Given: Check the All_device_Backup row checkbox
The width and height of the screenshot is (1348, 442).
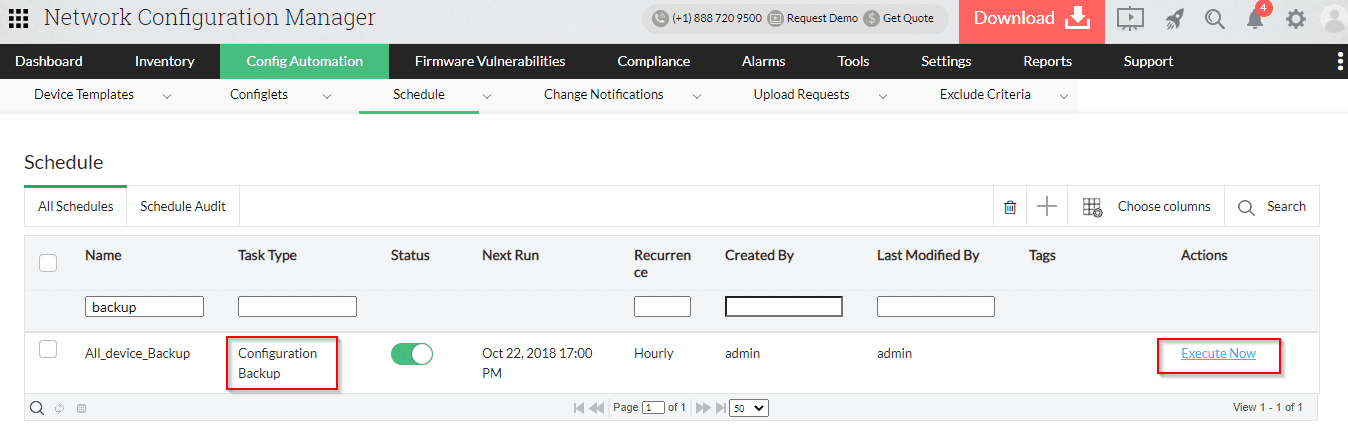Looking at the screenshot, I should pos(47,350).
